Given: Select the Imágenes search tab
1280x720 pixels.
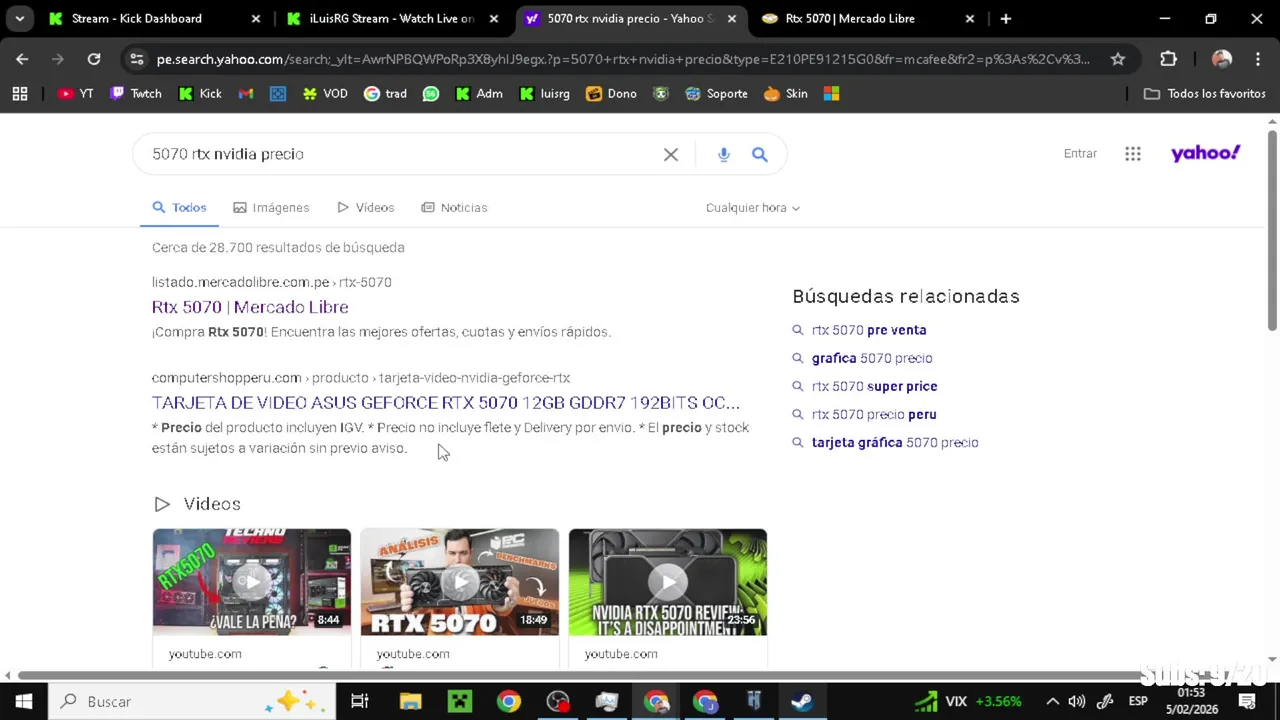Looking at the screenshot, I should (x=271, y=207).
